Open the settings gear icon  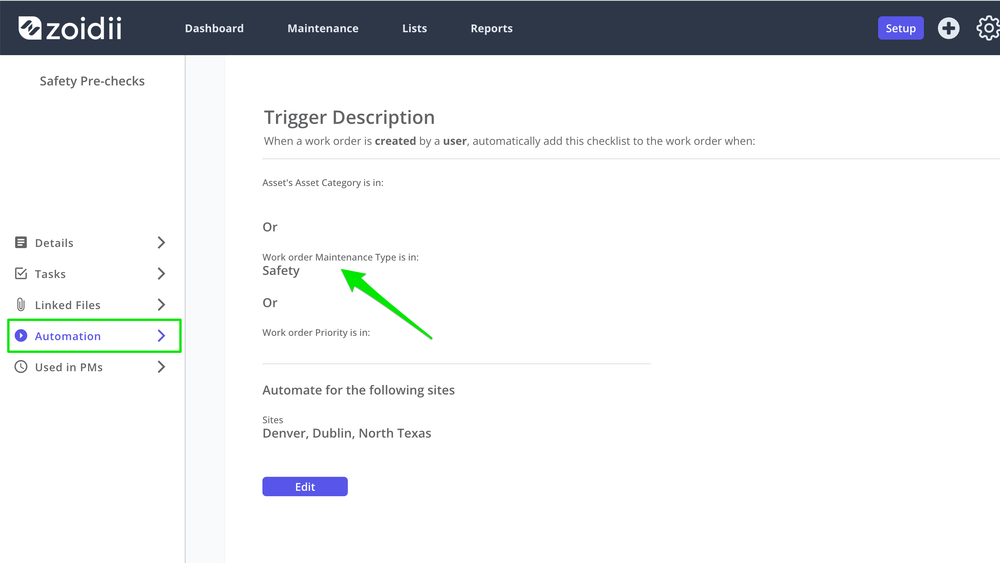point(988,28)
